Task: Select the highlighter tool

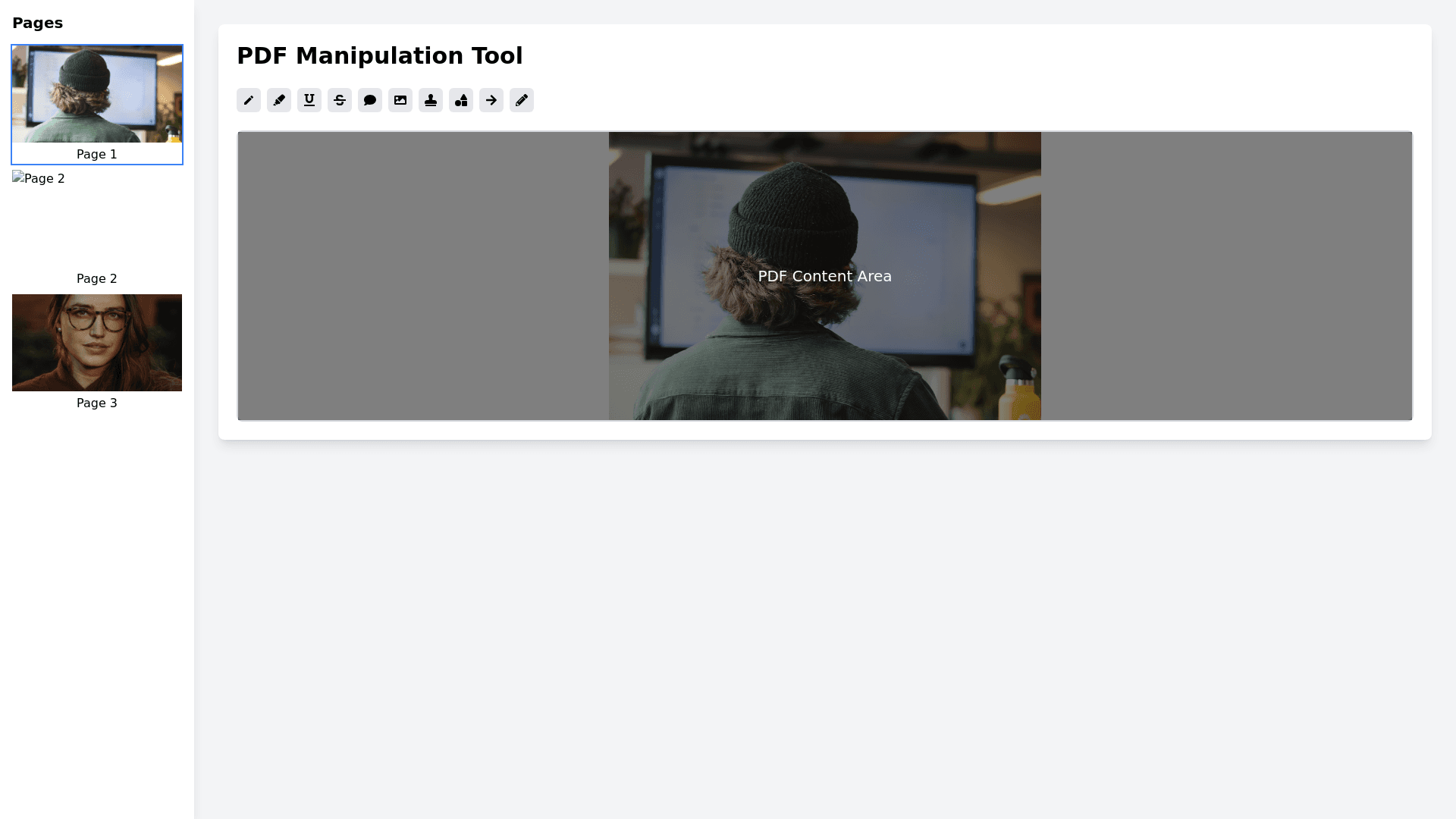Action: click(x=279, y=100)
